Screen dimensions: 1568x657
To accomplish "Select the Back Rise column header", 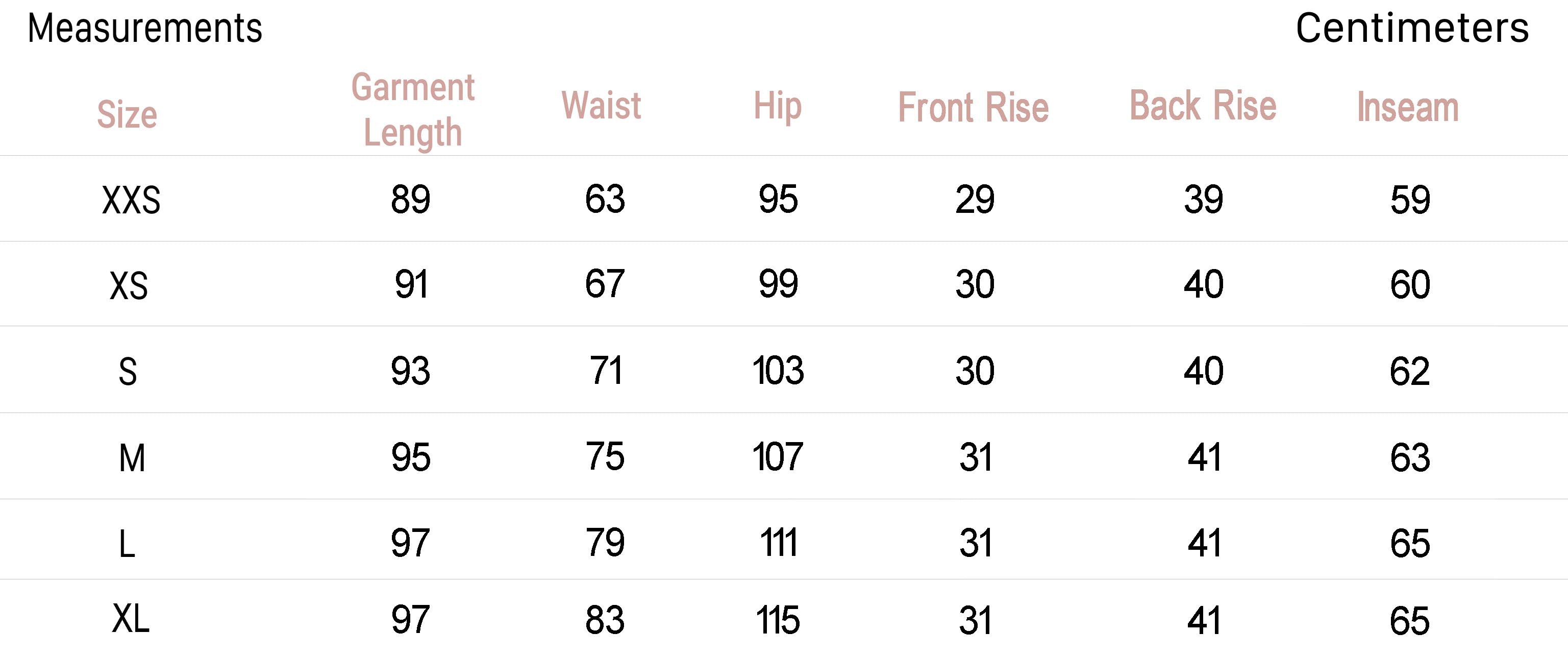I will point(1203,106).
